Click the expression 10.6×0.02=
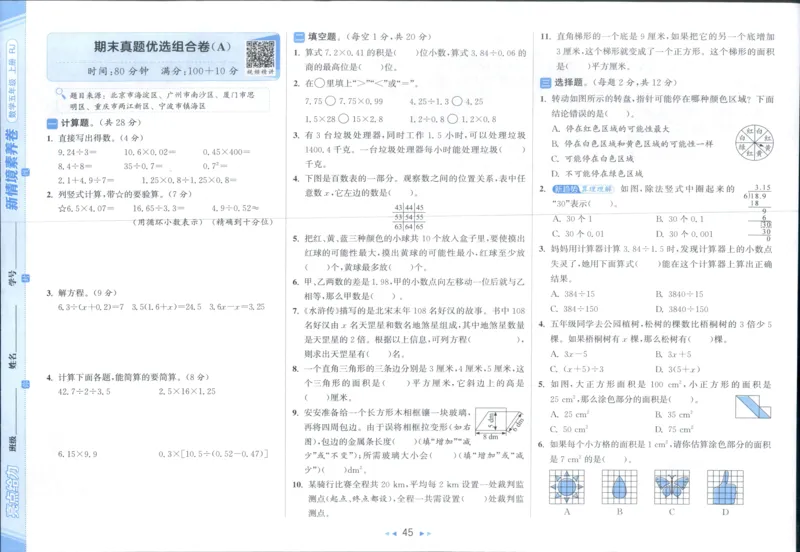Screen dimensions: 800x552 click(150, 152)
